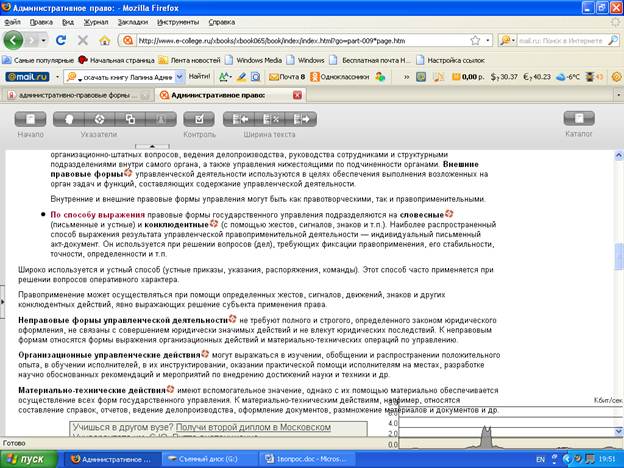Click the site icon in address bar
The width and height of the screenshot is (624, 468).
[x=127, y=40]
